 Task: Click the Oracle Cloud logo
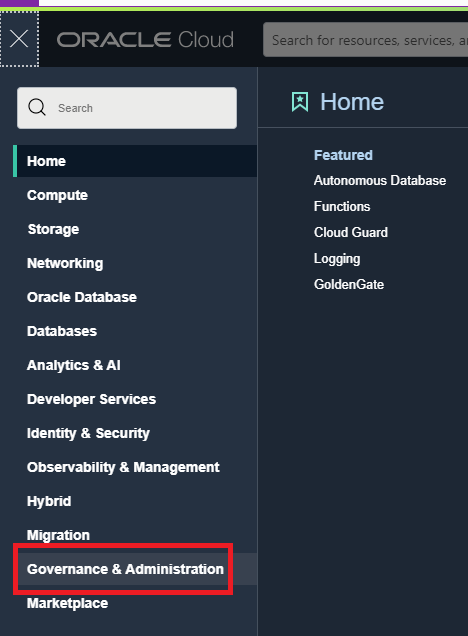tap(145, 40)
